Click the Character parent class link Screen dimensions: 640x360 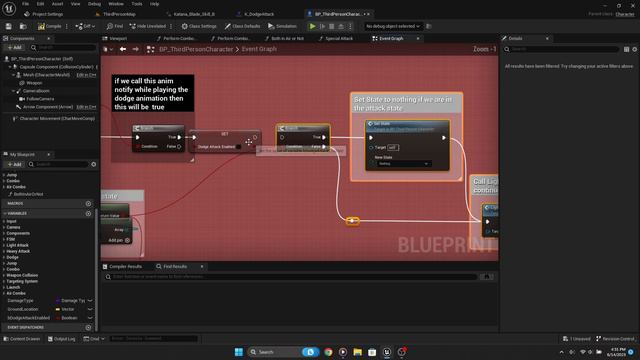click(625, 14)
